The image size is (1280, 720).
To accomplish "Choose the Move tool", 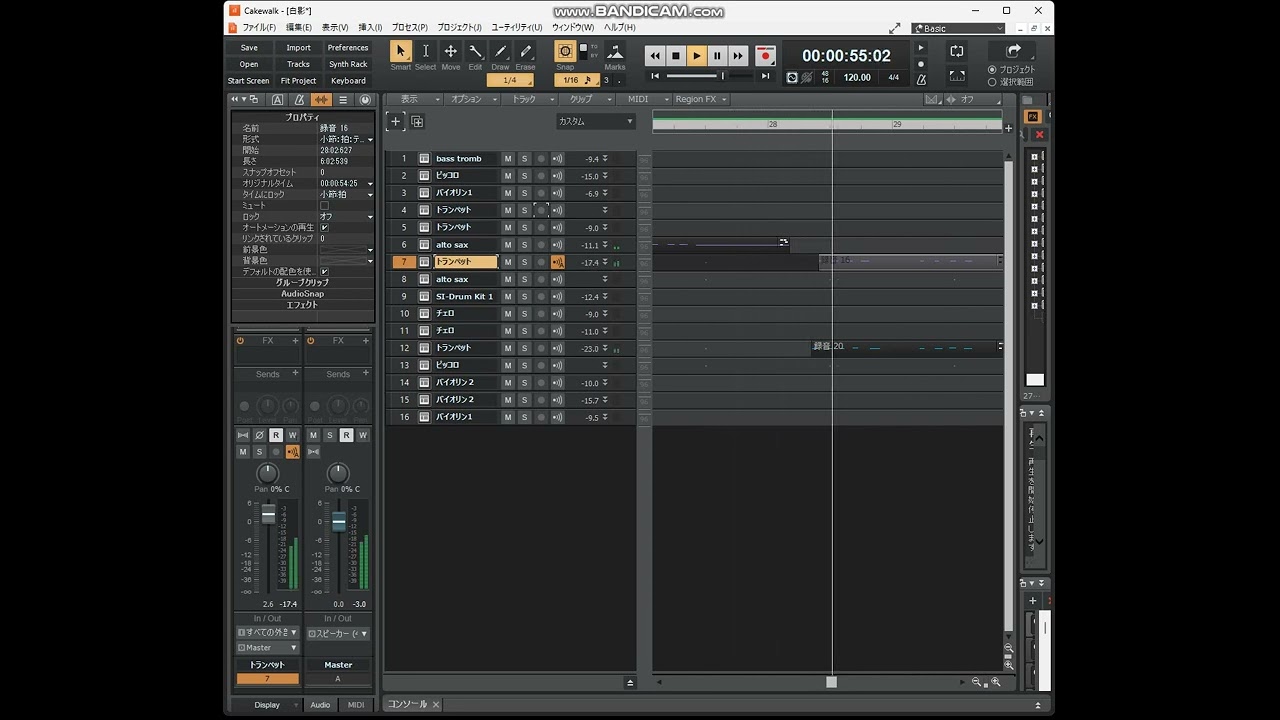I will pyautogui.click(x=451, y=52).
